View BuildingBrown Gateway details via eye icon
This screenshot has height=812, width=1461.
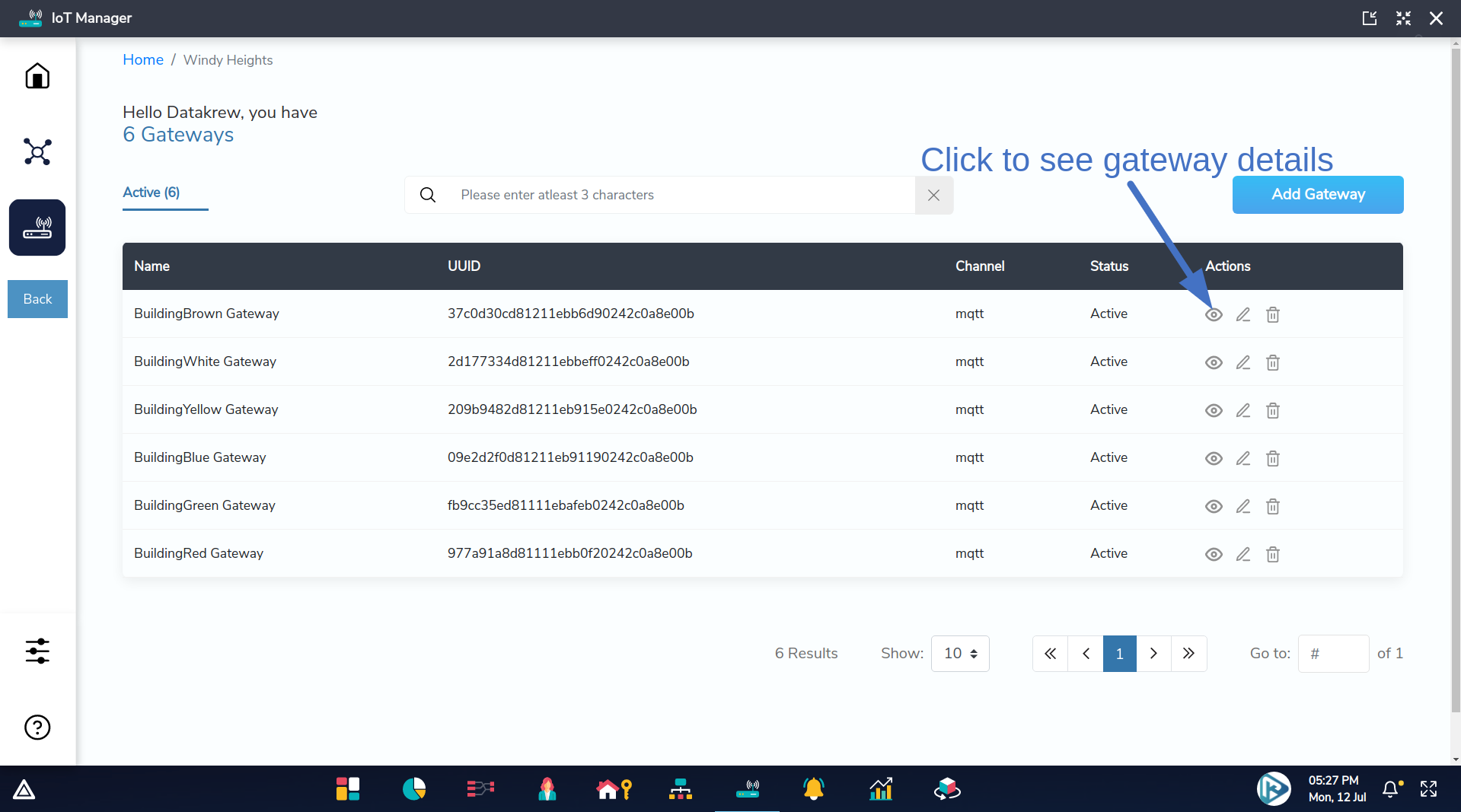pos(1214,314)
